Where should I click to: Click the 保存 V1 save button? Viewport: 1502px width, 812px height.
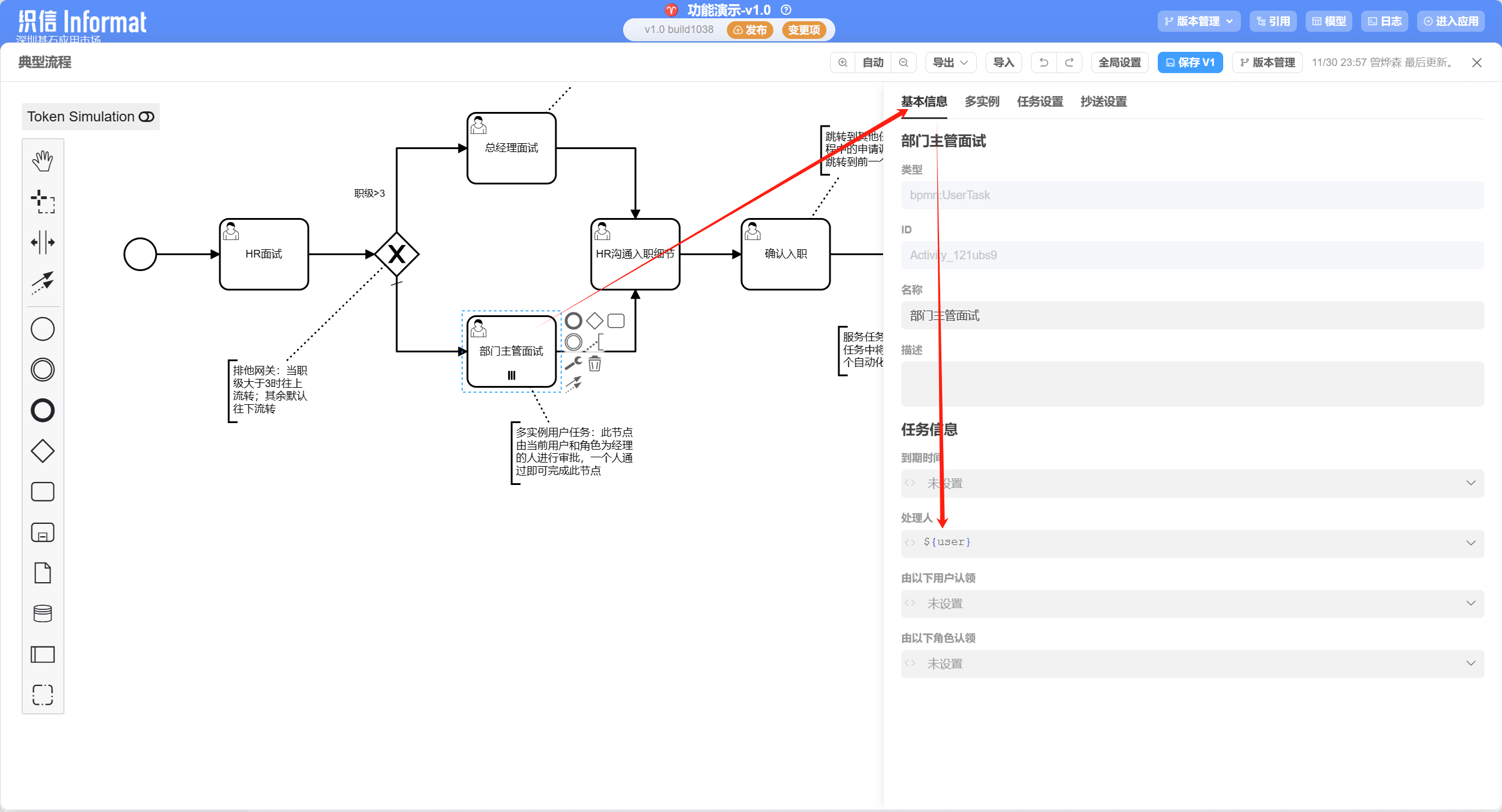coord(1190,62)
